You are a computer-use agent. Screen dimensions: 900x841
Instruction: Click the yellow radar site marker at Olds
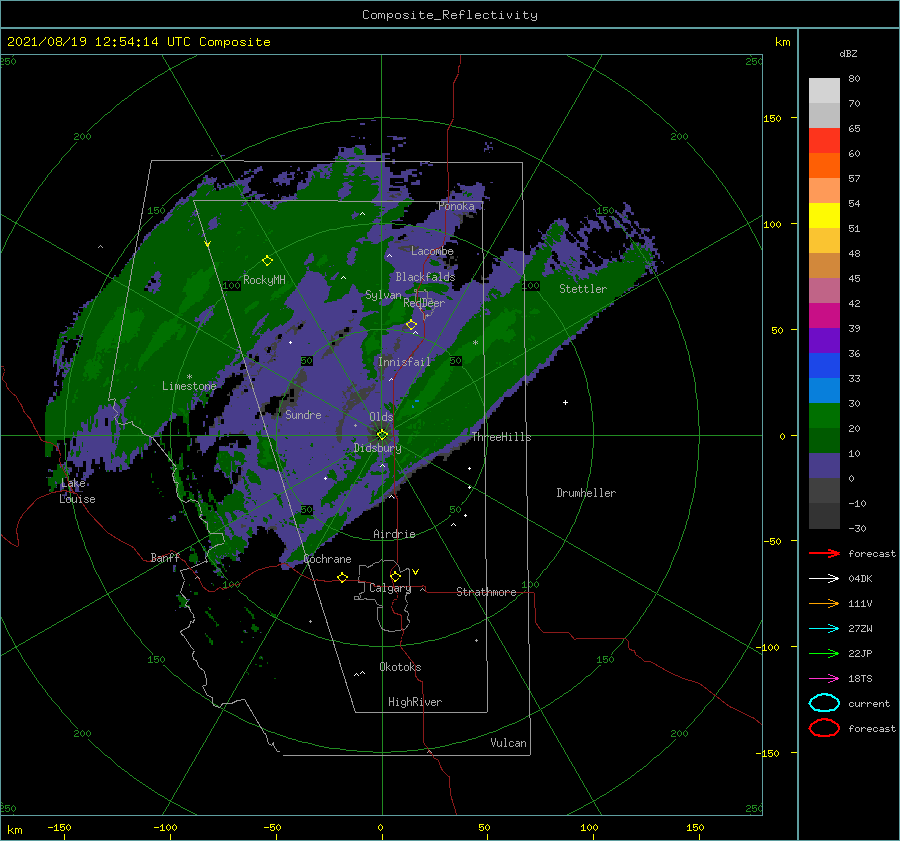(382, 435)
